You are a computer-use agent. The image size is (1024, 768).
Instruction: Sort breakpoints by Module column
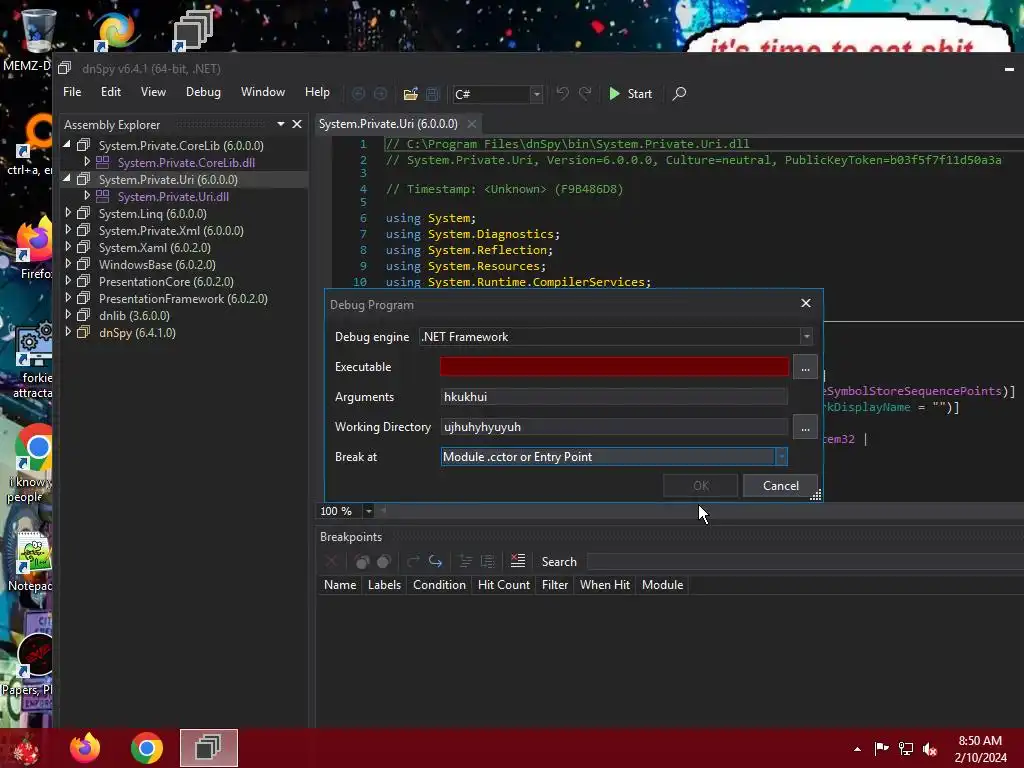pyautogui.click(x=662, y=584)
